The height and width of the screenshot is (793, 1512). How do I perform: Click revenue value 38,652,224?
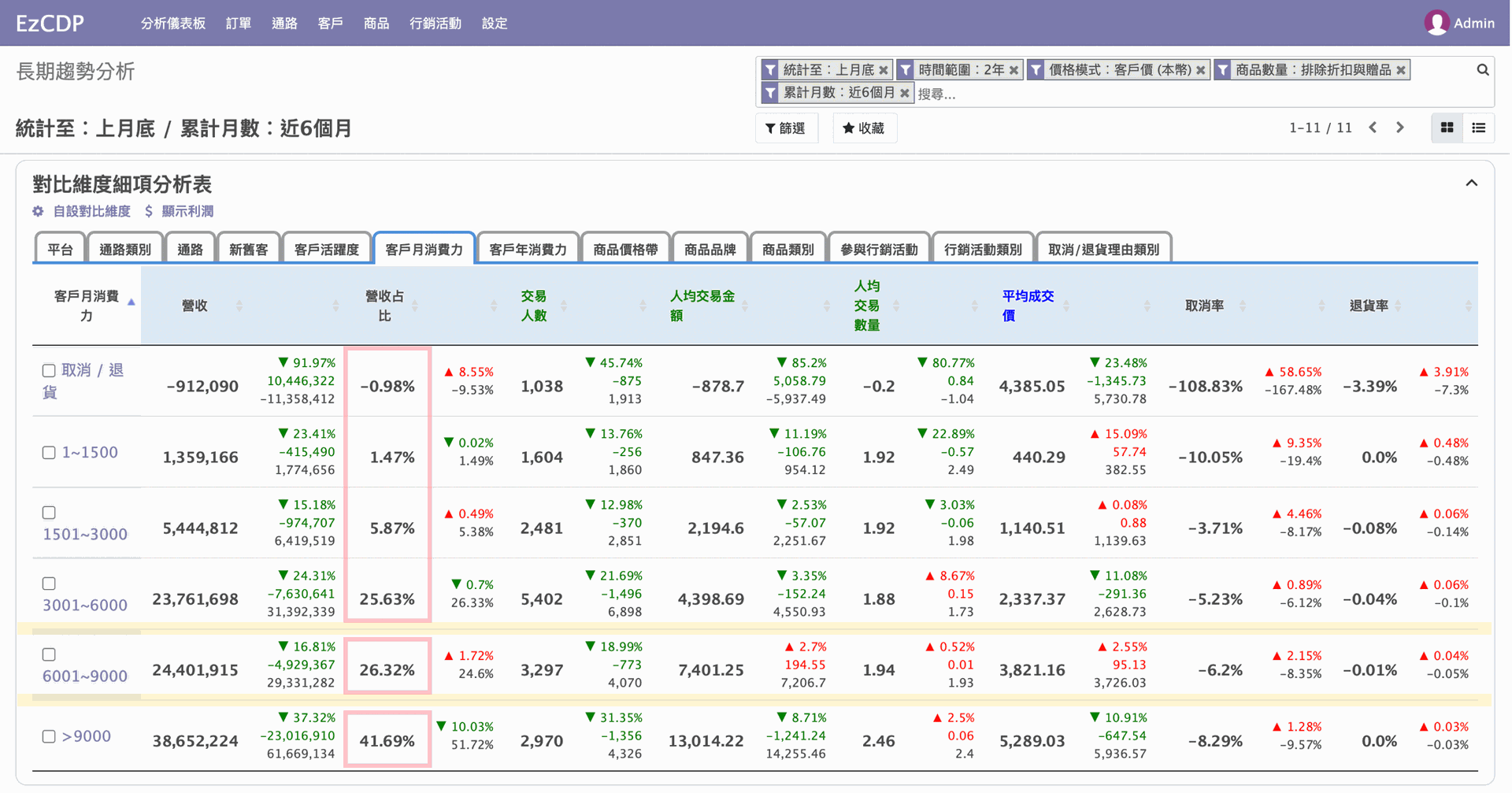[x=195, y=741]
